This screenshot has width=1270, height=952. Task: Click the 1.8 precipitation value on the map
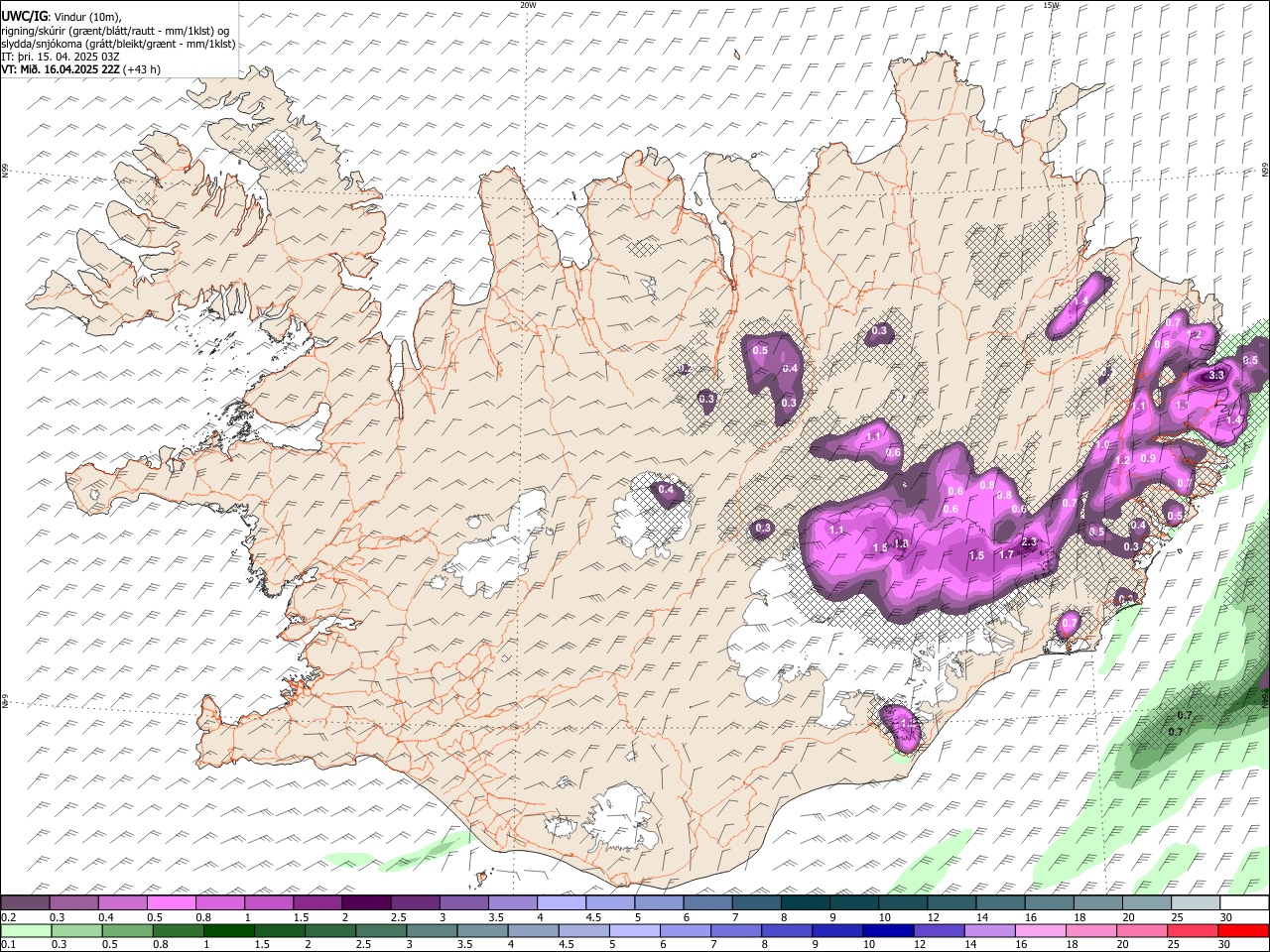click(x=901, y=543)
